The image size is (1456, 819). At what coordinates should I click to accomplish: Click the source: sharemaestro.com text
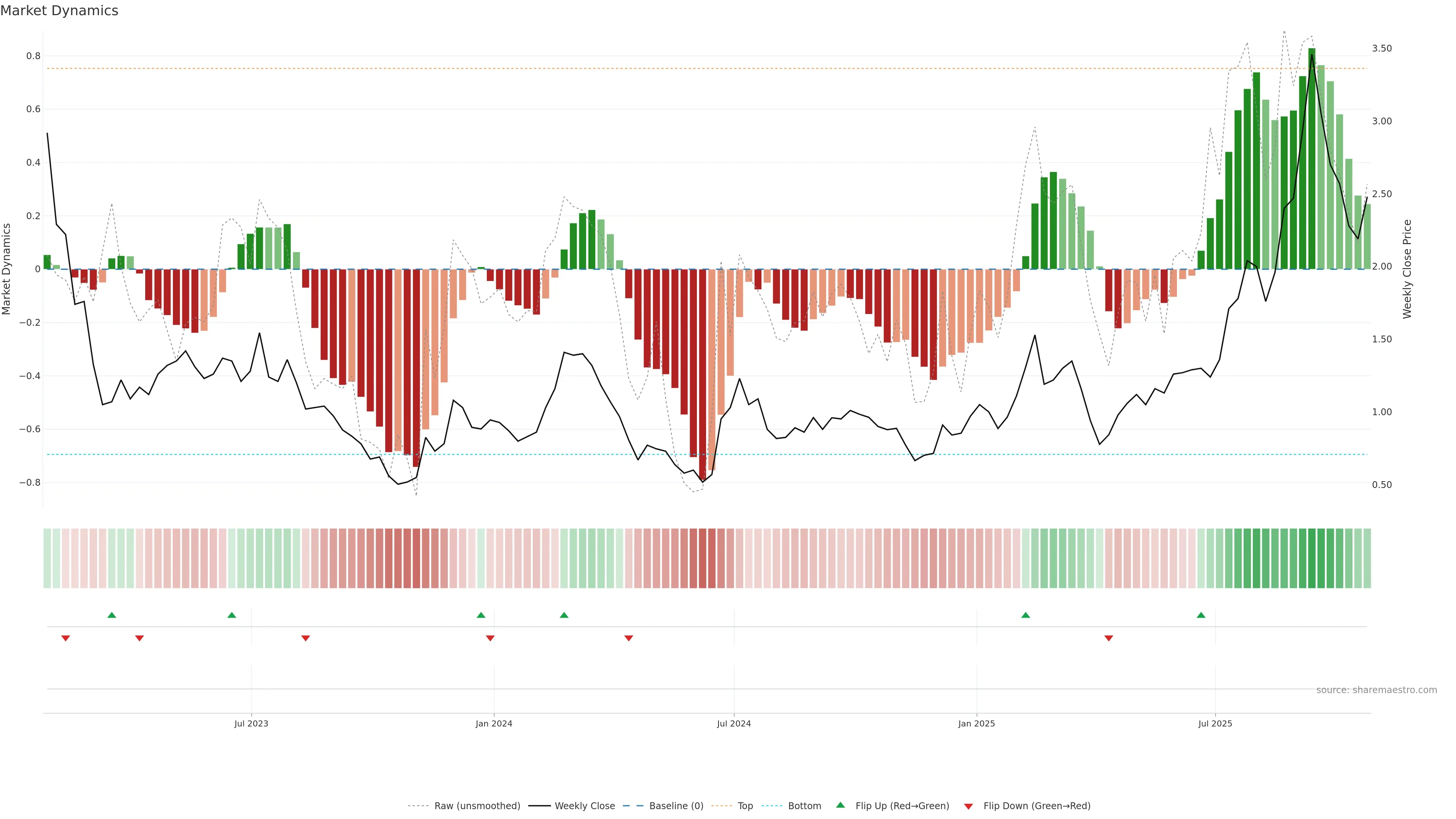coord(1376,690)
